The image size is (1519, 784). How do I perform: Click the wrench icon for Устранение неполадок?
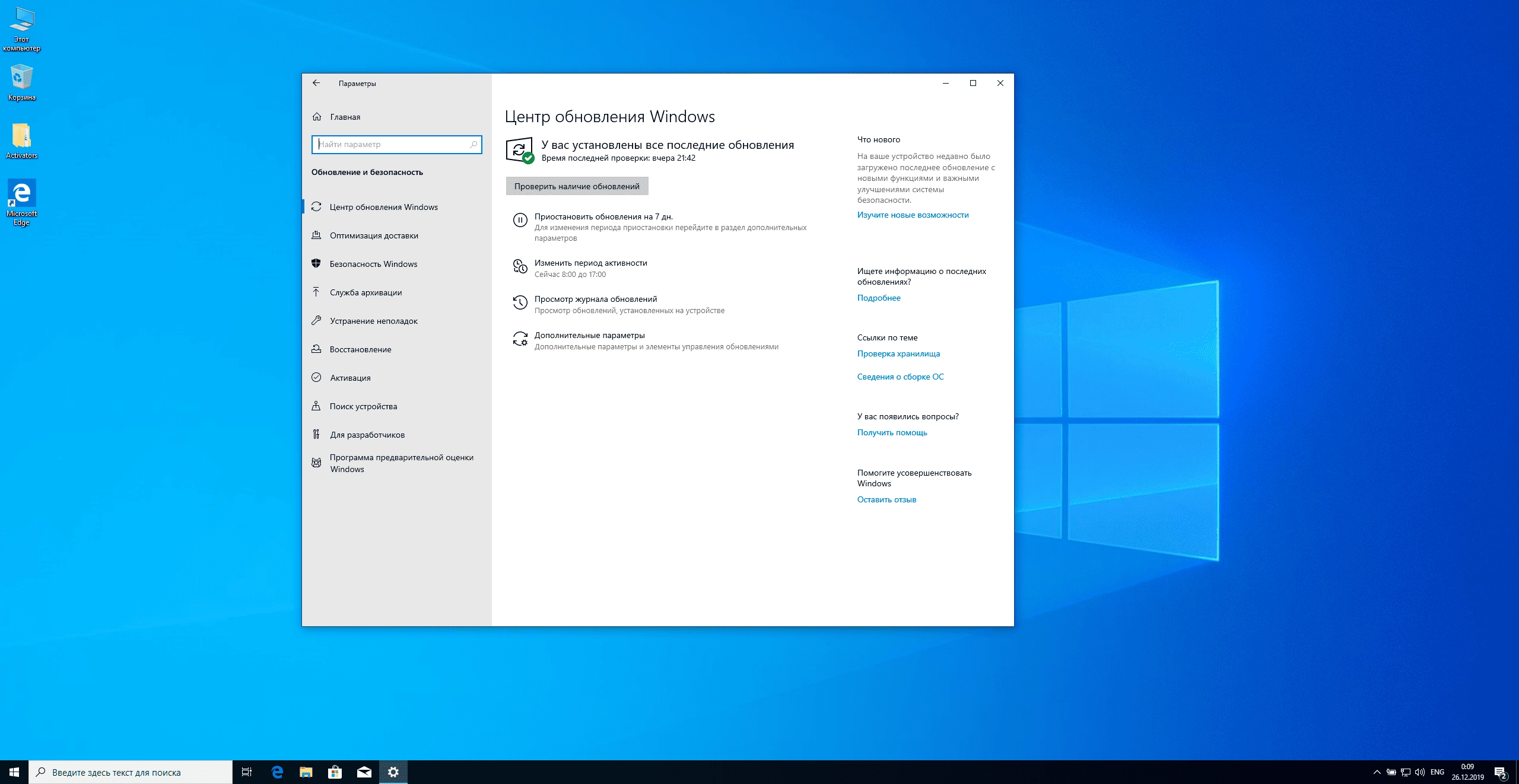(x=316, y=321)
